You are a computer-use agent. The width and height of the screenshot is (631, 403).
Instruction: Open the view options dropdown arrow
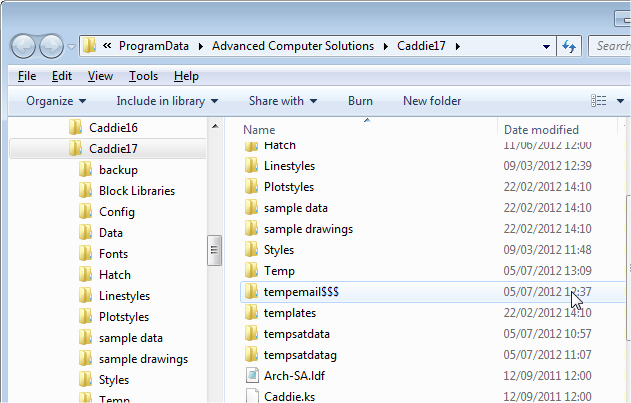620,101
